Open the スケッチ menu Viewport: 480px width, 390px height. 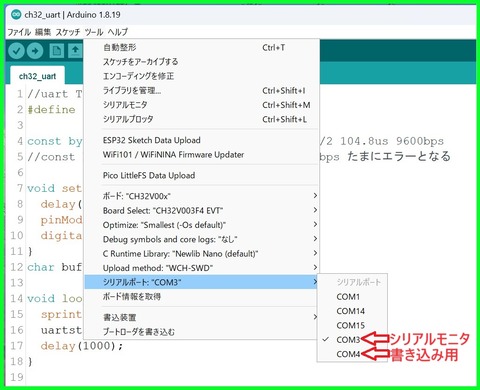tap(68, 32)
